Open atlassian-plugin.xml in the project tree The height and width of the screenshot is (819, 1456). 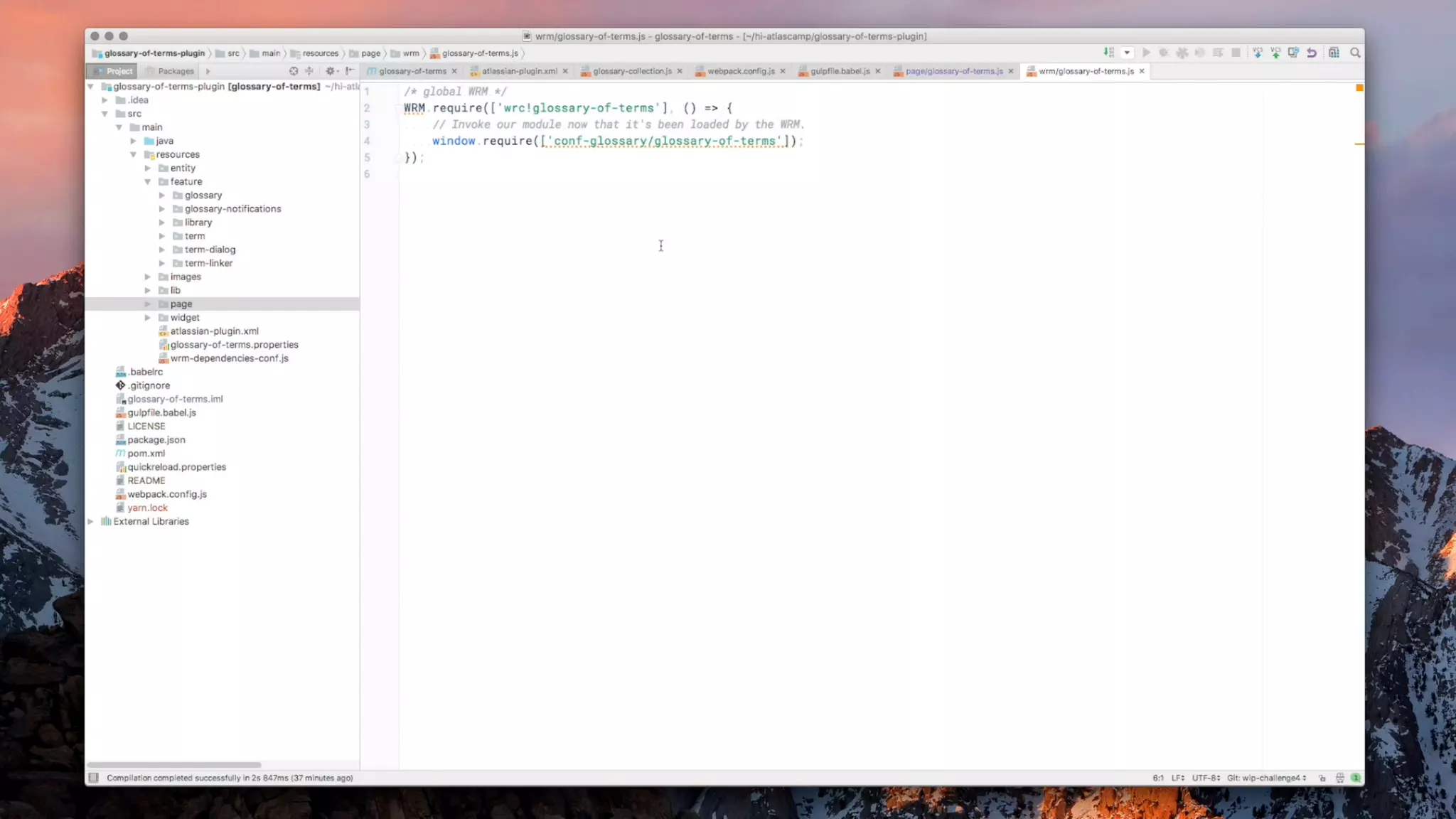click(214, 331)
